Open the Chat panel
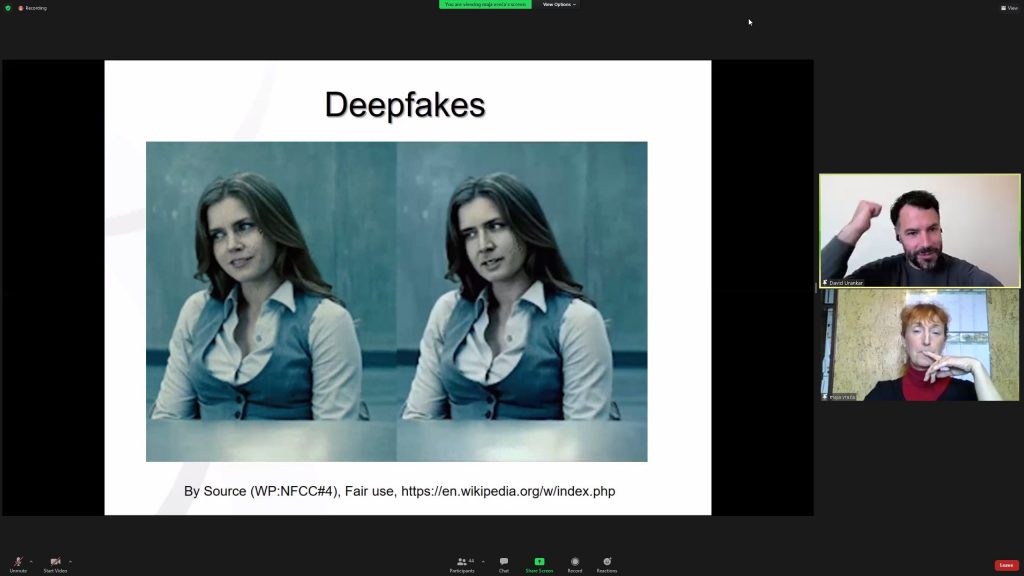The image size is (1024, 576). point(504,563)
